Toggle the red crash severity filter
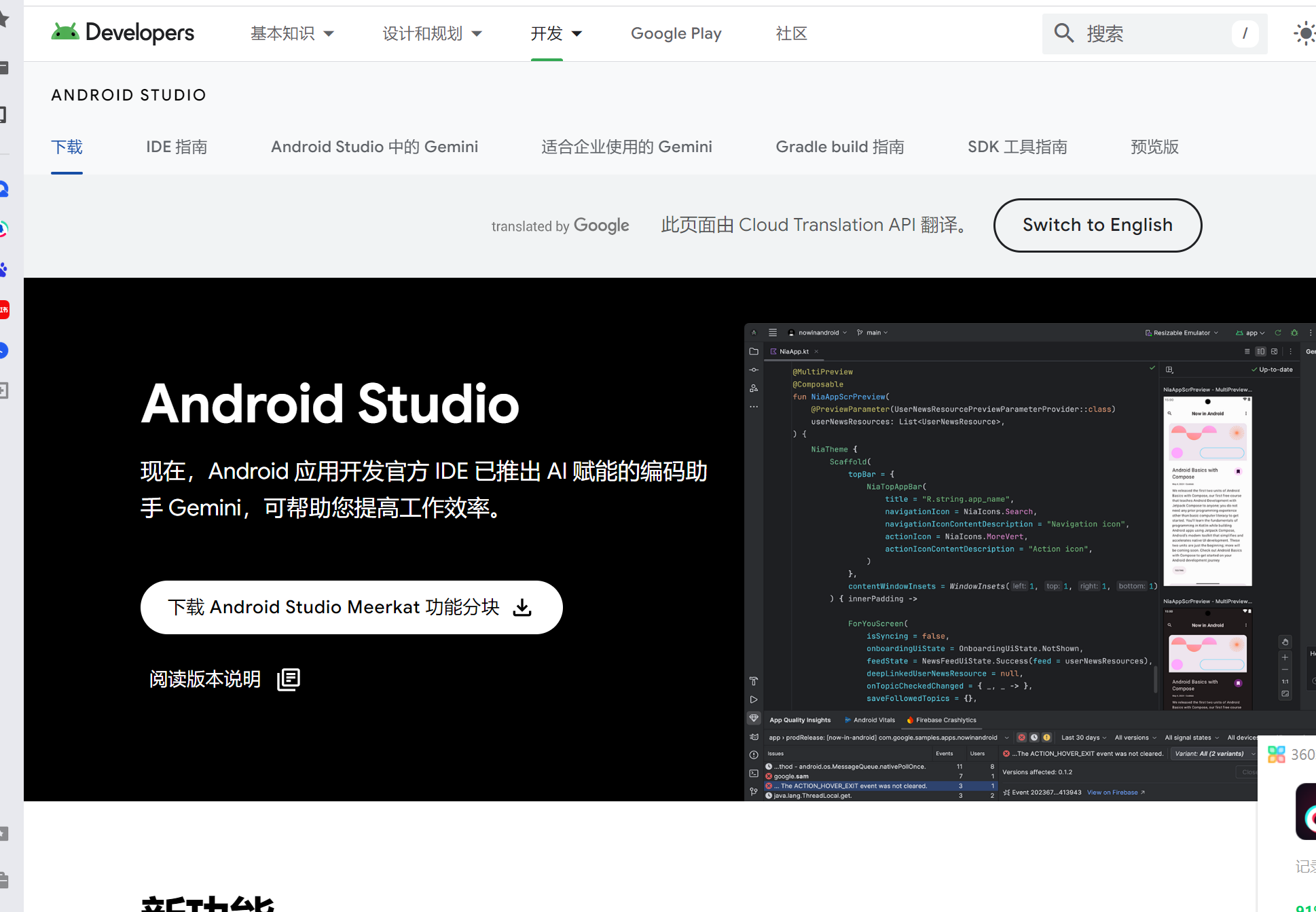 point(1021,737)
